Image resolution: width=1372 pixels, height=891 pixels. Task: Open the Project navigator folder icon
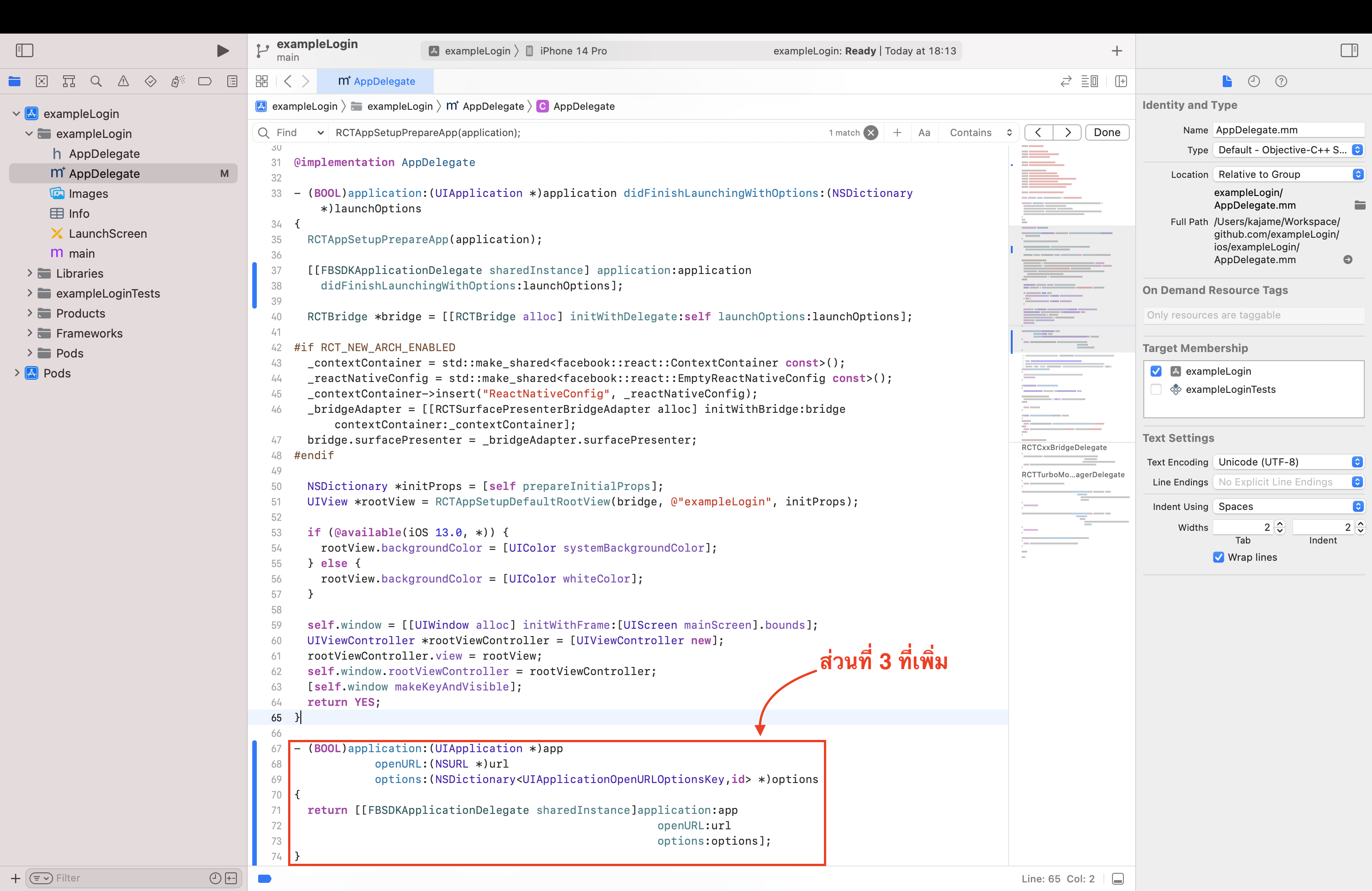coord(15,81)
